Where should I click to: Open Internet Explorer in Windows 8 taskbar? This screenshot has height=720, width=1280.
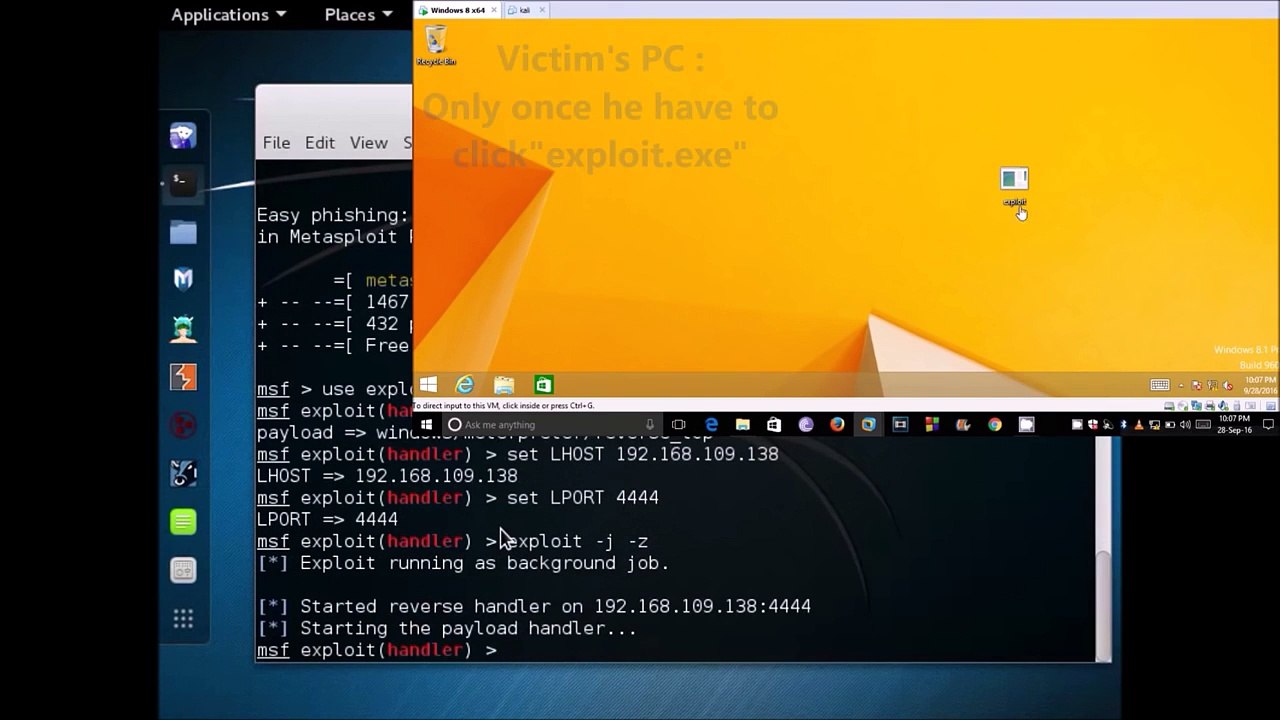point(465,385)
